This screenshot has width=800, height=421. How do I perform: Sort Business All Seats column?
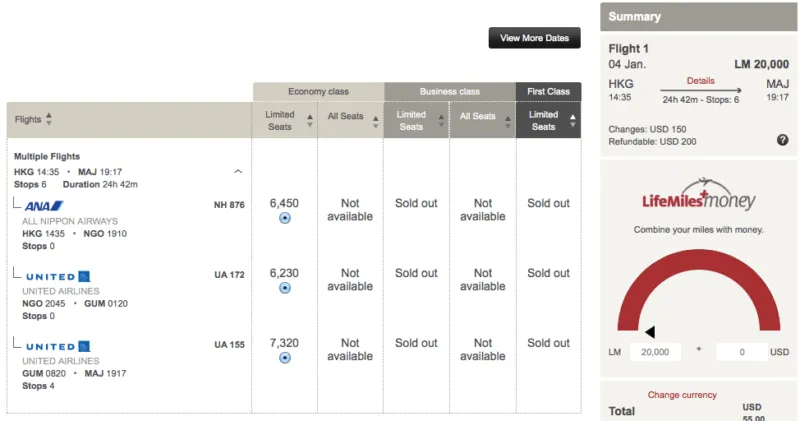tap(508, 121)
